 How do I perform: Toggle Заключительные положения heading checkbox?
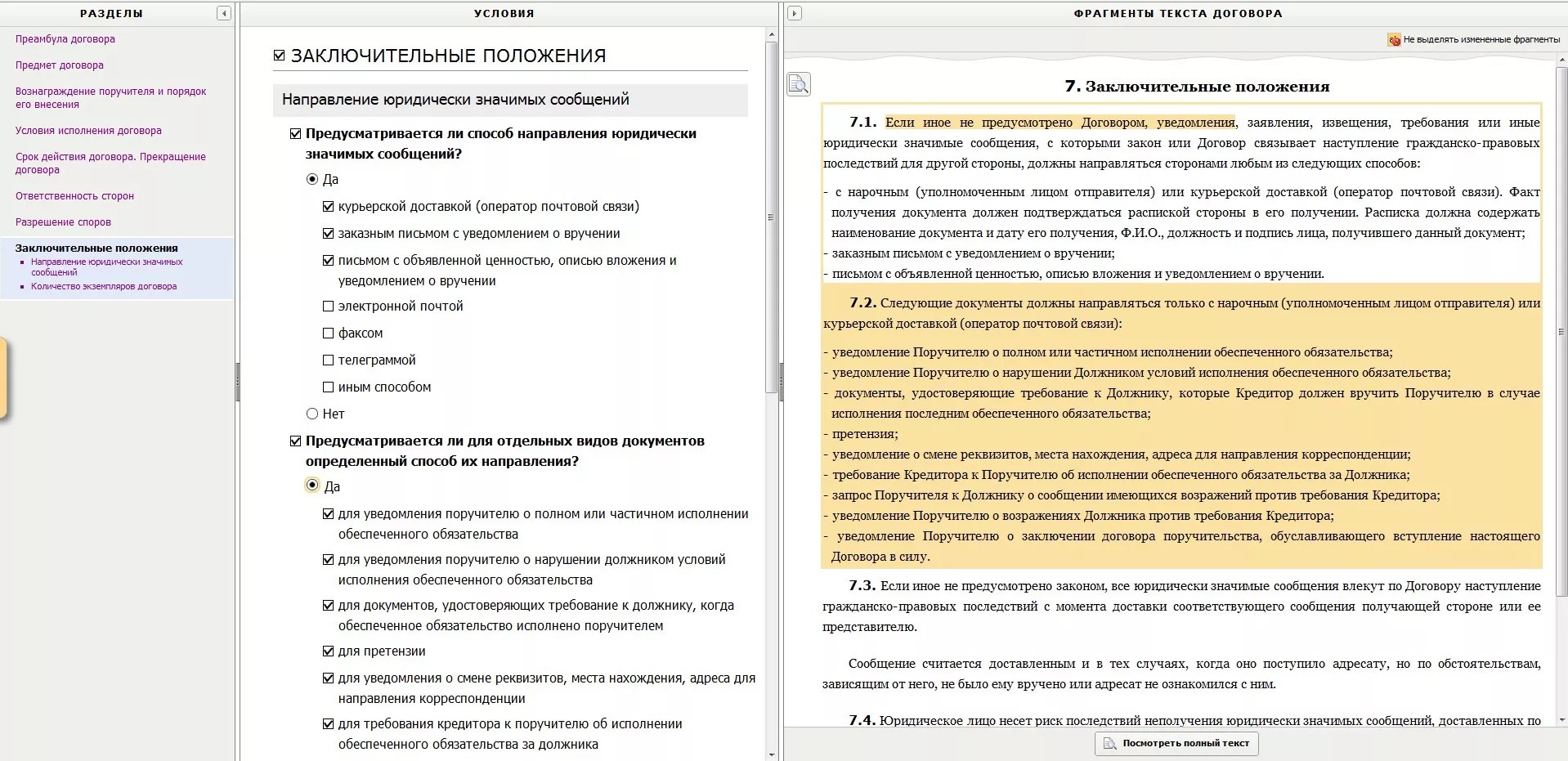pyautogui.click(x=280, y=56)
